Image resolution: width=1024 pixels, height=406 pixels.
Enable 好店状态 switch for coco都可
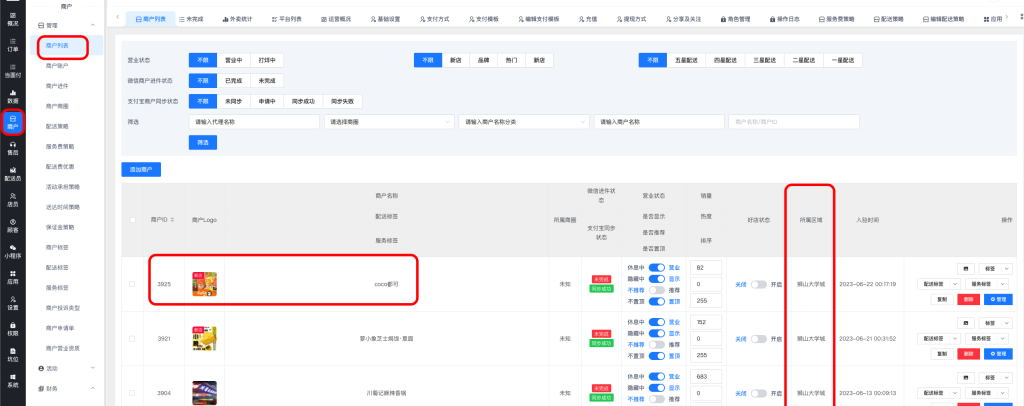(758, 284)
